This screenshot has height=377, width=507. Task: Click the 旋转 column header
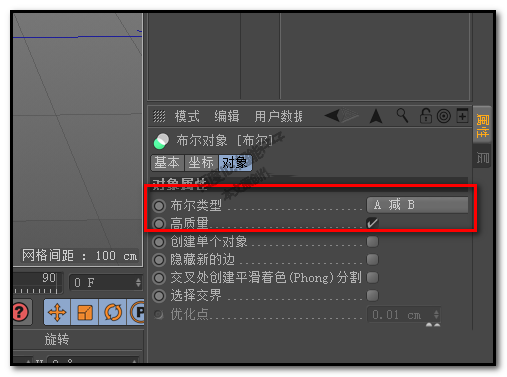[x=57, y=340]
